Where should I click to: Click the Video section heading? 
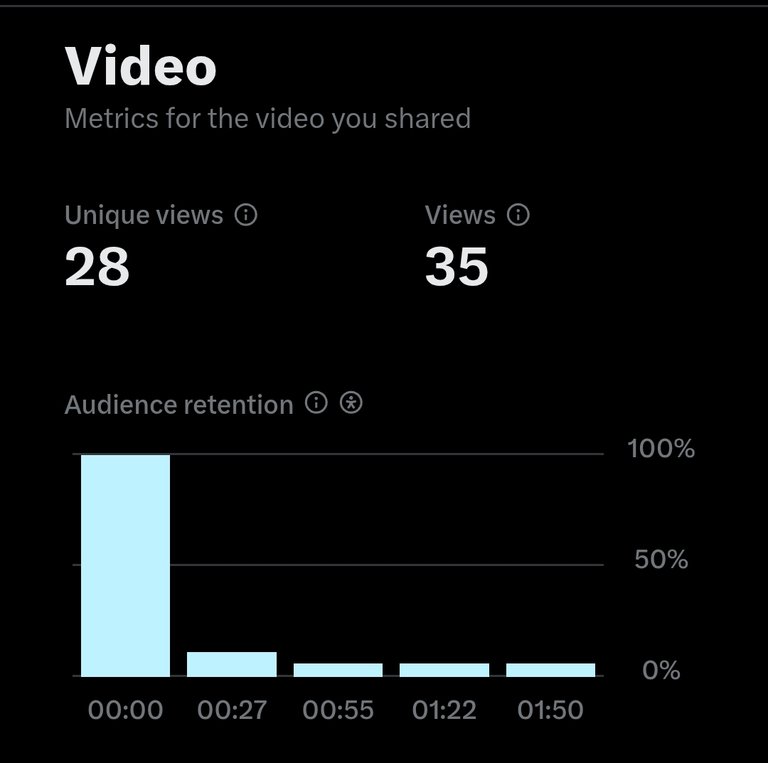point(141,66)
